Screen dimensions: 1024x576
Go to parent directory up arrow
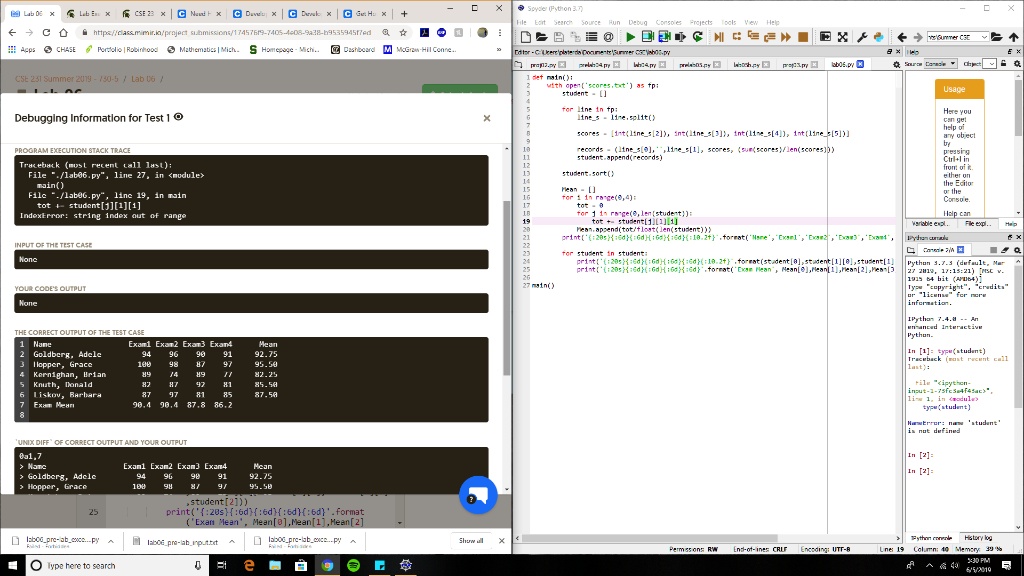[x=1014, y=37]
